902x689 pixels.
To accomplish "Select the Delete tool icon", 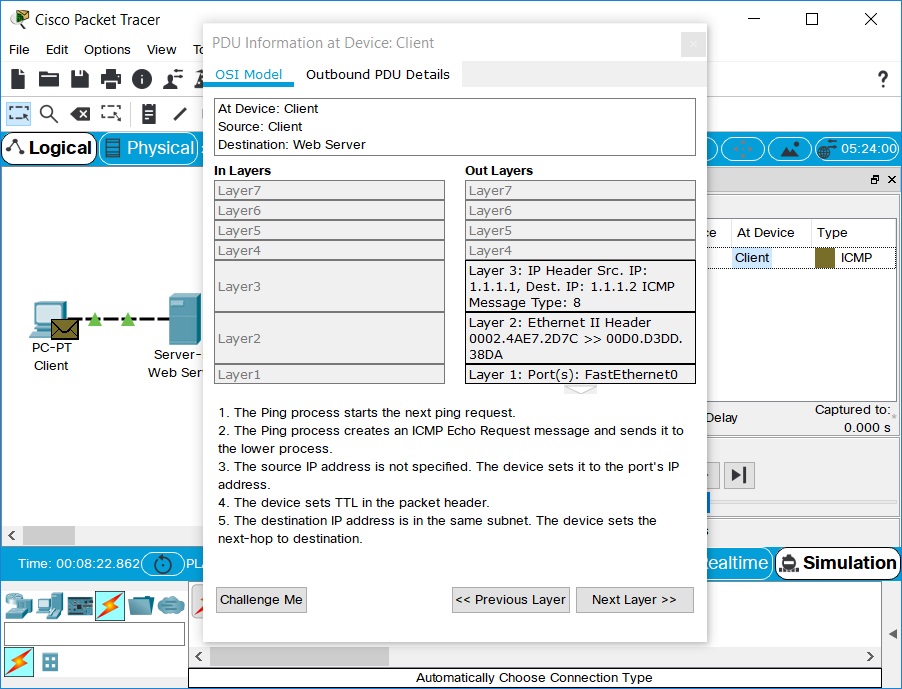I will 80,114.
